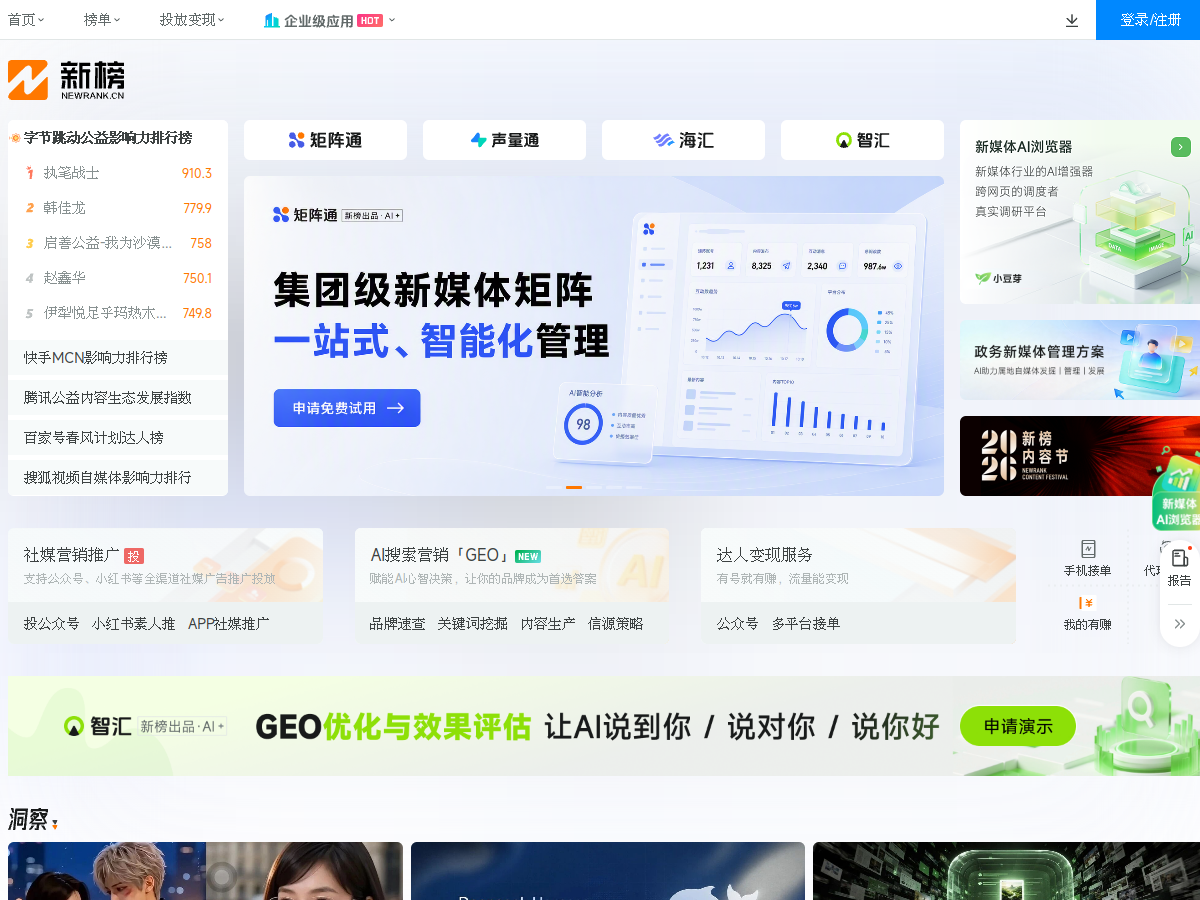
Task: Open 投公众号 link
Action: point(52,623)
